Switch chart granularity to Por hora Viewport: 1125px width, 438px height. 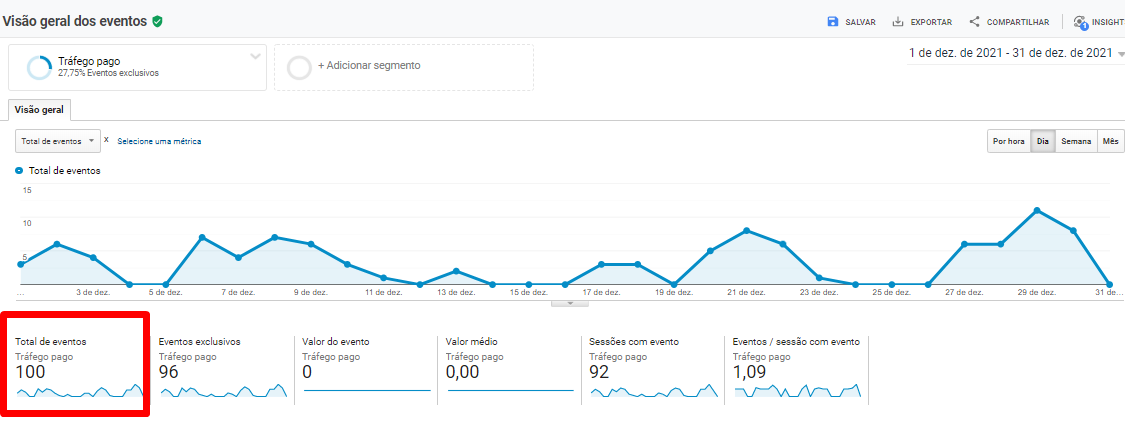(1008, 142)
